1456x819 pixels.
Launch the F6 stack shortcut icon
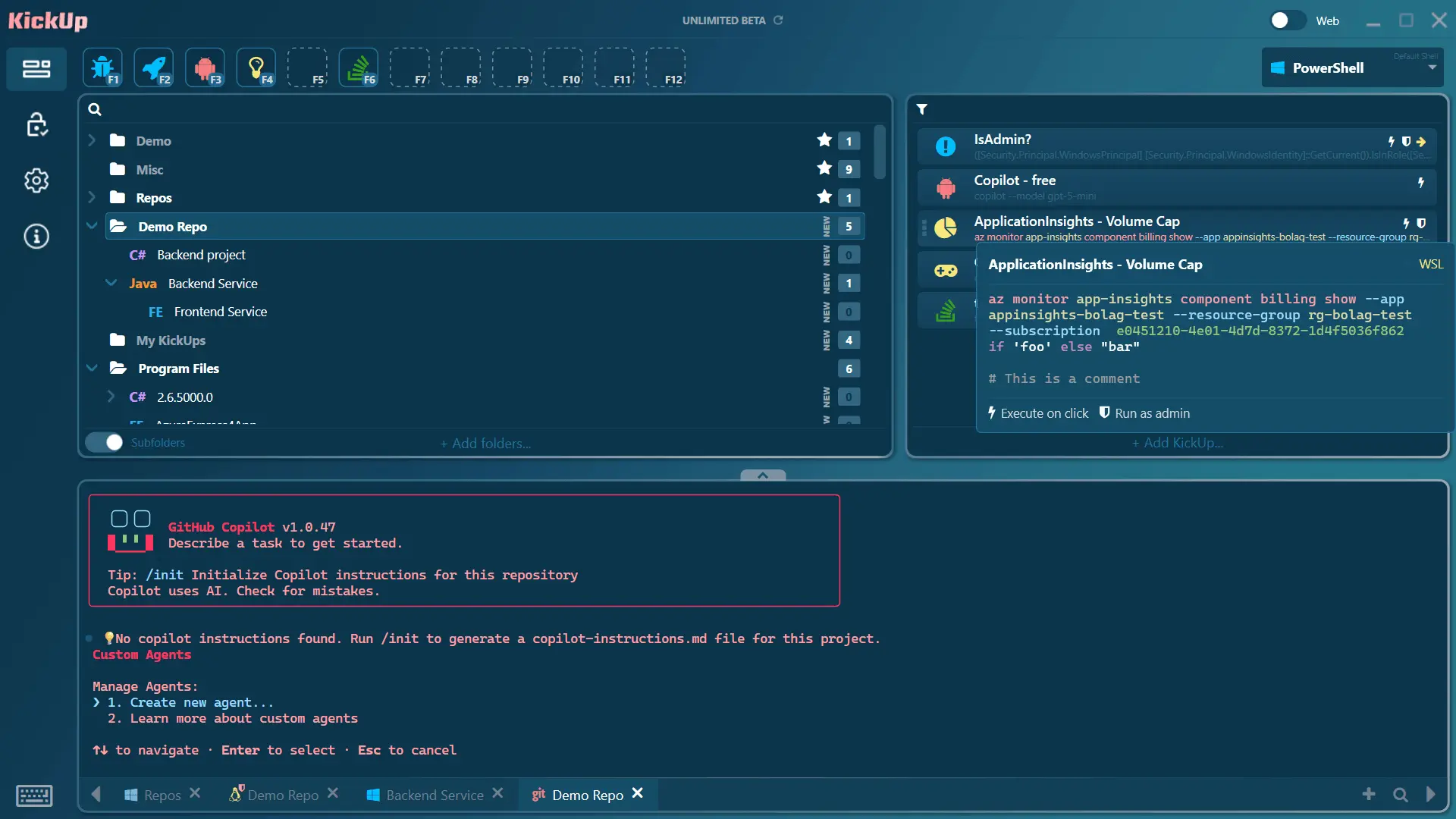click(359, 67)
